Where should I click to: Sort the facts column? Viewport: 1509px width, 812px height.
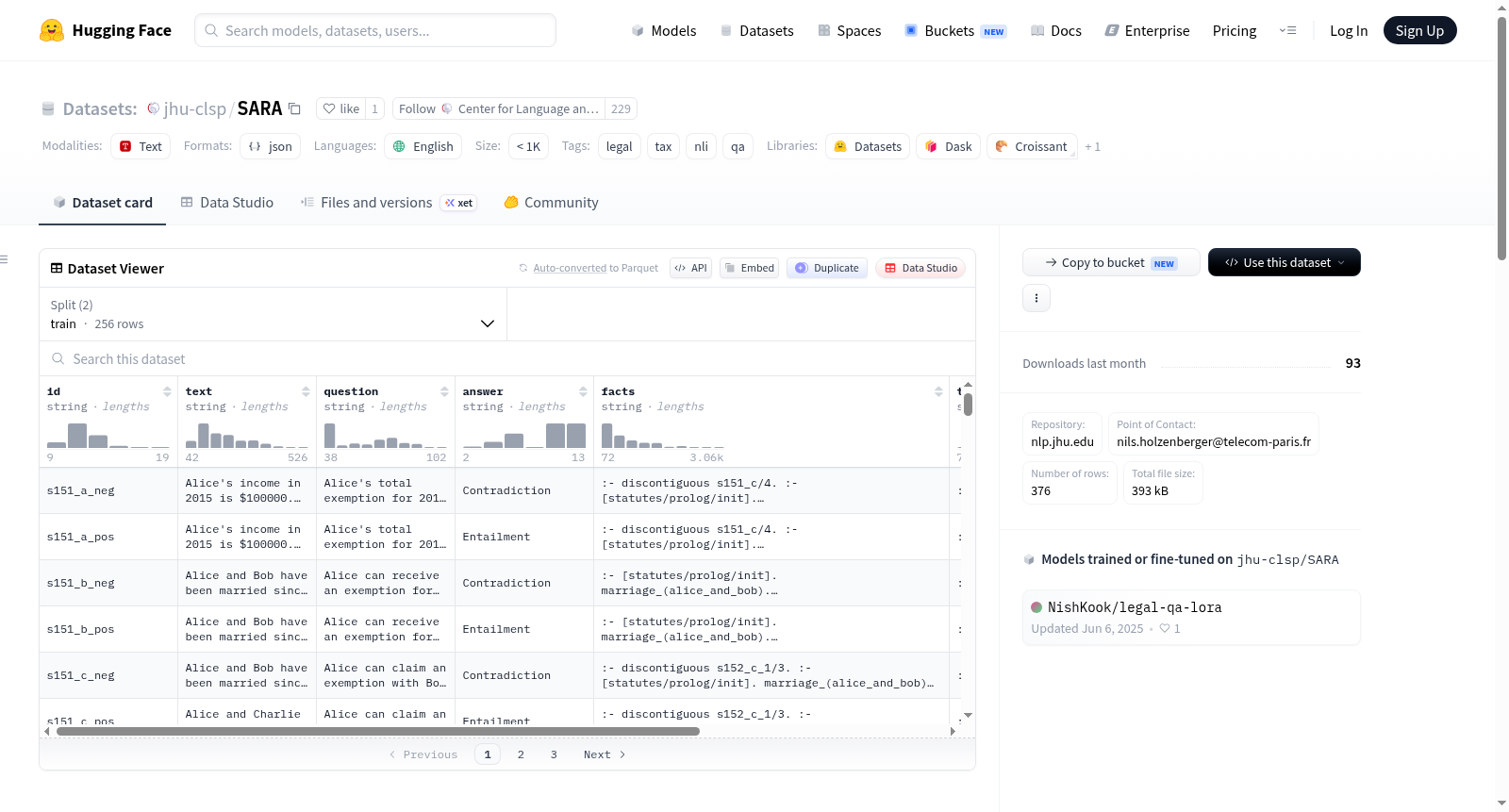point(938,391)
